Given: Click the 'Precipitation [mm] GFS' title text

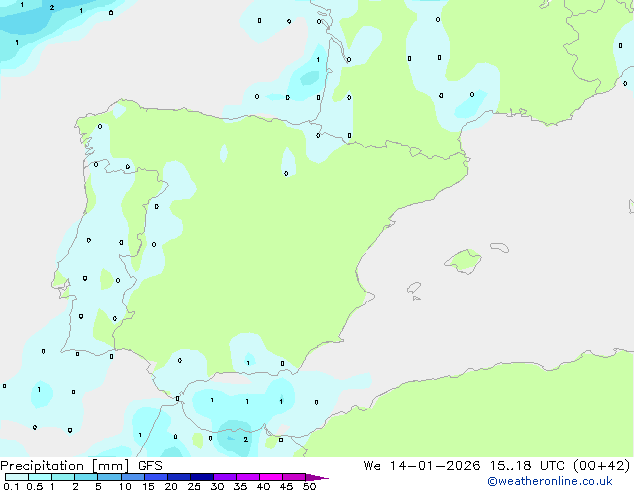Looking at the screenshot, I should 81,466.
